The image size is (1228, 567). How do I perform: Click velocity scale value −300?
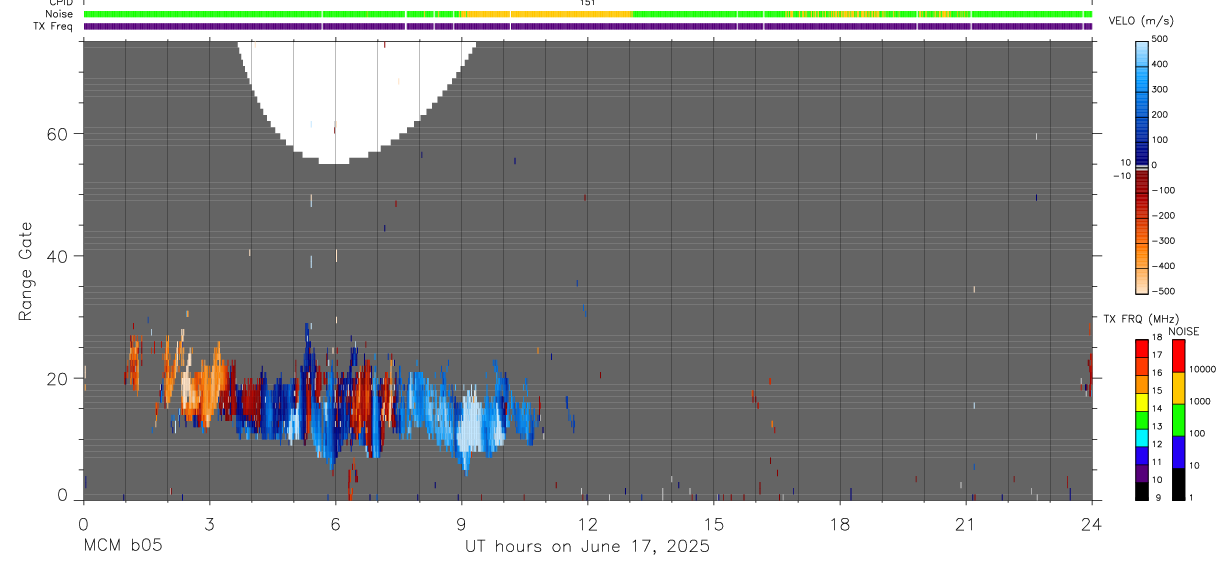coord(1165,241)
